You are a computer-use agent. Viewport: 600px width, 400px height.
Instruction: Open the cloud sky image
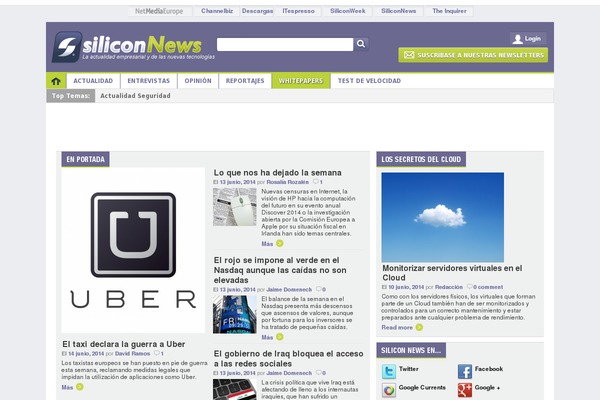(x=442, y=217)
